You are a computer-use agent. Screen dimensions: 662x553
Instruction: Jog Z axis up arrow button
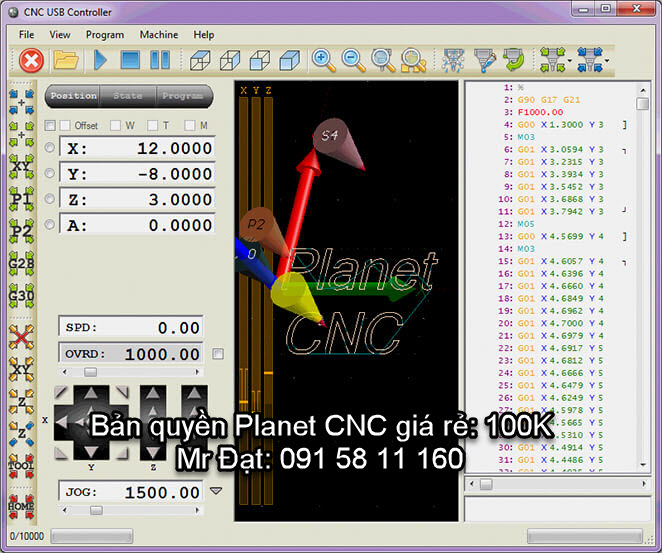click(x=152, y=394)
